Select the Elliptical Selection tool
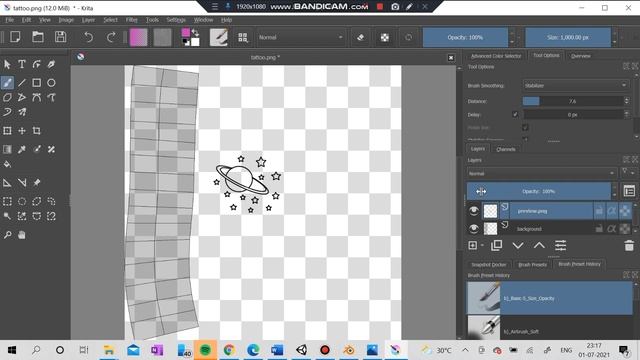The image size is (640, 360). pos(22,201)
